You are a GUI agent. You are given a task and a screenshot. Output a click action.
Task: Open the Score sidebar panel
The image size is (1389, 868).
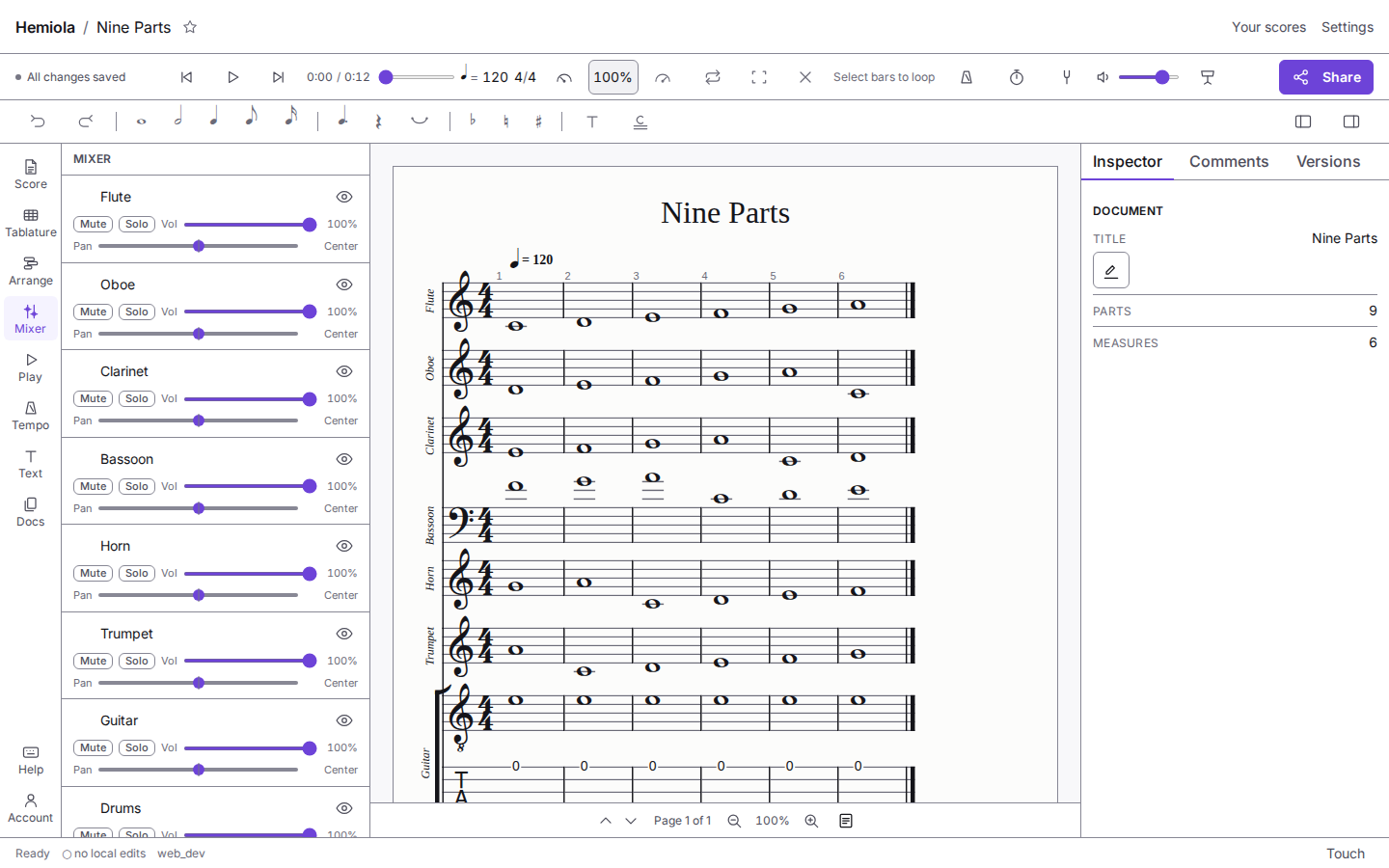[31, 175]
